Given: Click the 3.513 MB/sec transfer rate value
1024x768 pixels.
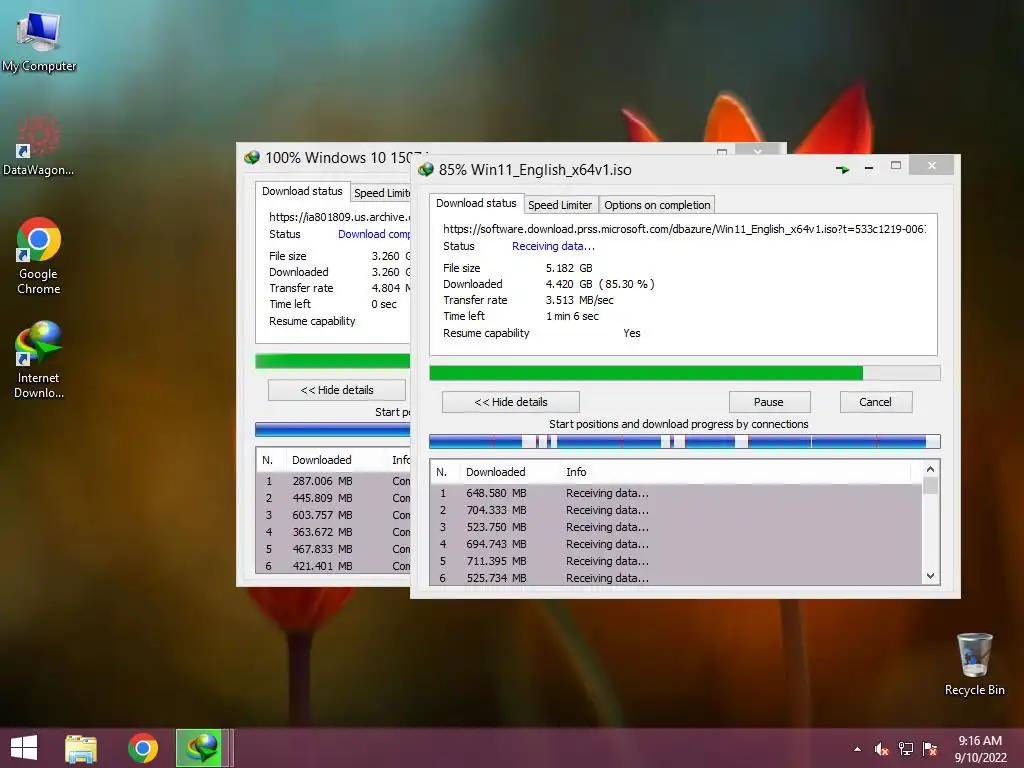Looking at the screenshot, I should click(x=579, y=300).
